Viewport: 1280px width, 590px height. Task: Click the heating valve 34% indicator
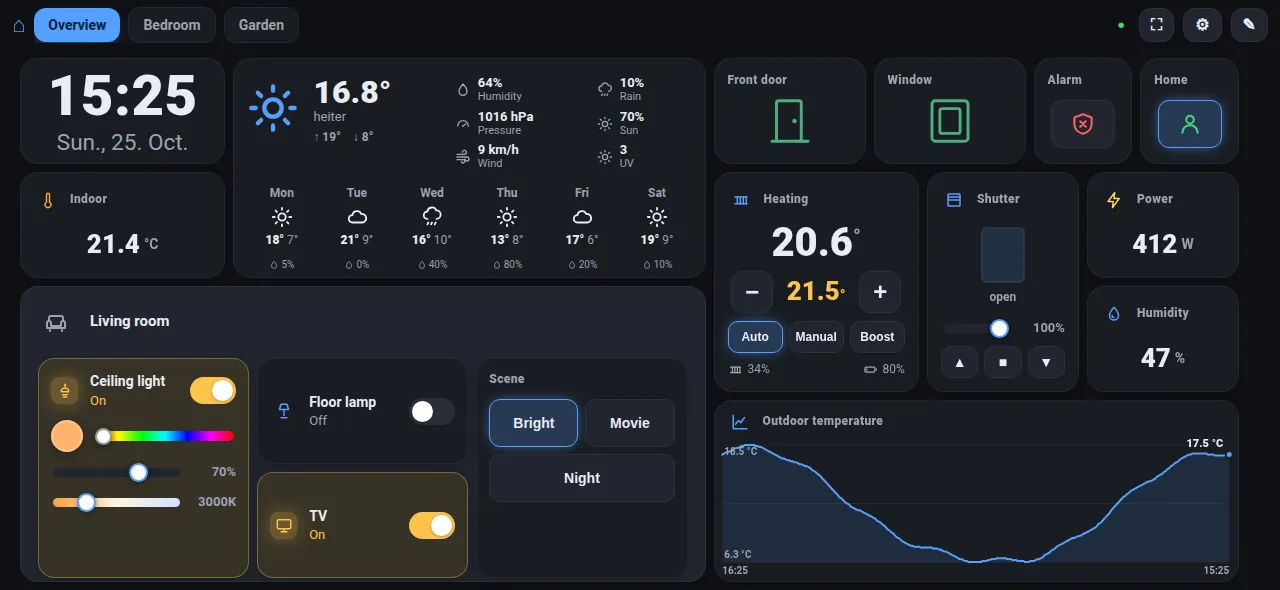tap(750, 369)
